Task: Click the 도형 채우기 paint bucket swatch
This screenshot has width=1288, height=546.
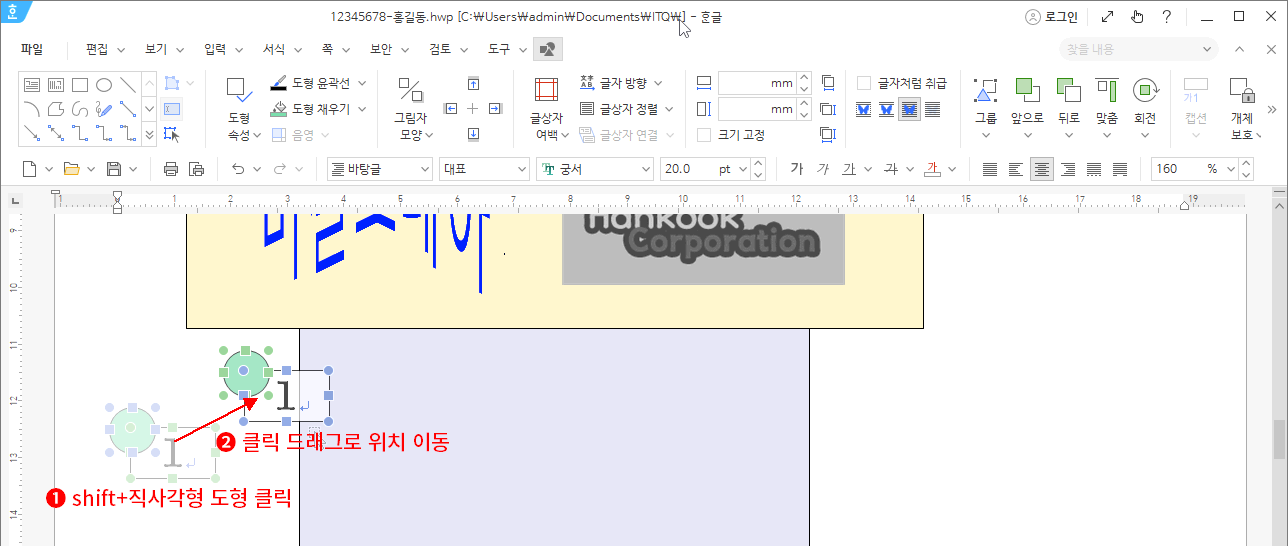Action: (x=280, y=108)
